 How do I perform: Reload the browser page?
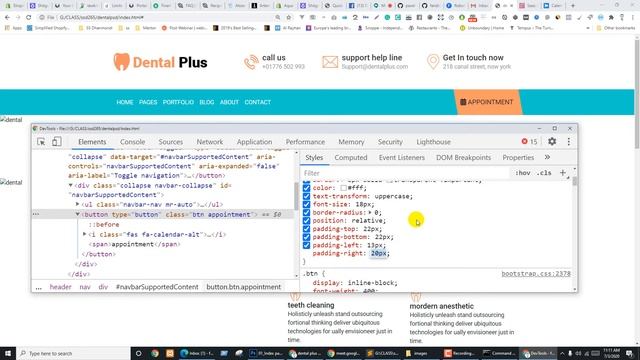[29, 18]
